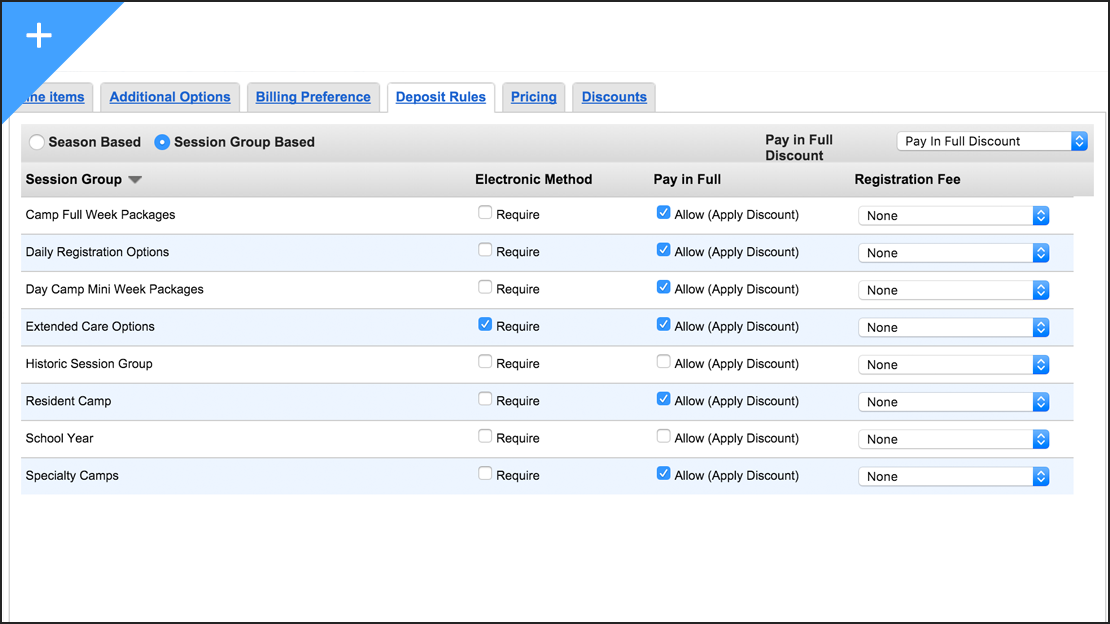Switch to the Discounts tab
This screenshot has height=624, width=1110.
click(x=614, y=97)
